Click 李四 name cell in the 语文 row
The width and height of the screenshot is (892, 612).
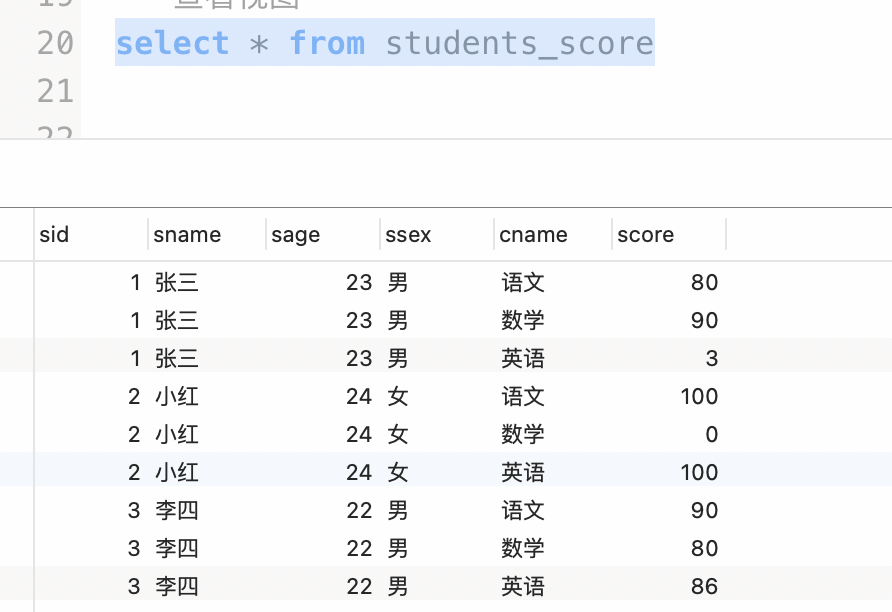[177, 510]
